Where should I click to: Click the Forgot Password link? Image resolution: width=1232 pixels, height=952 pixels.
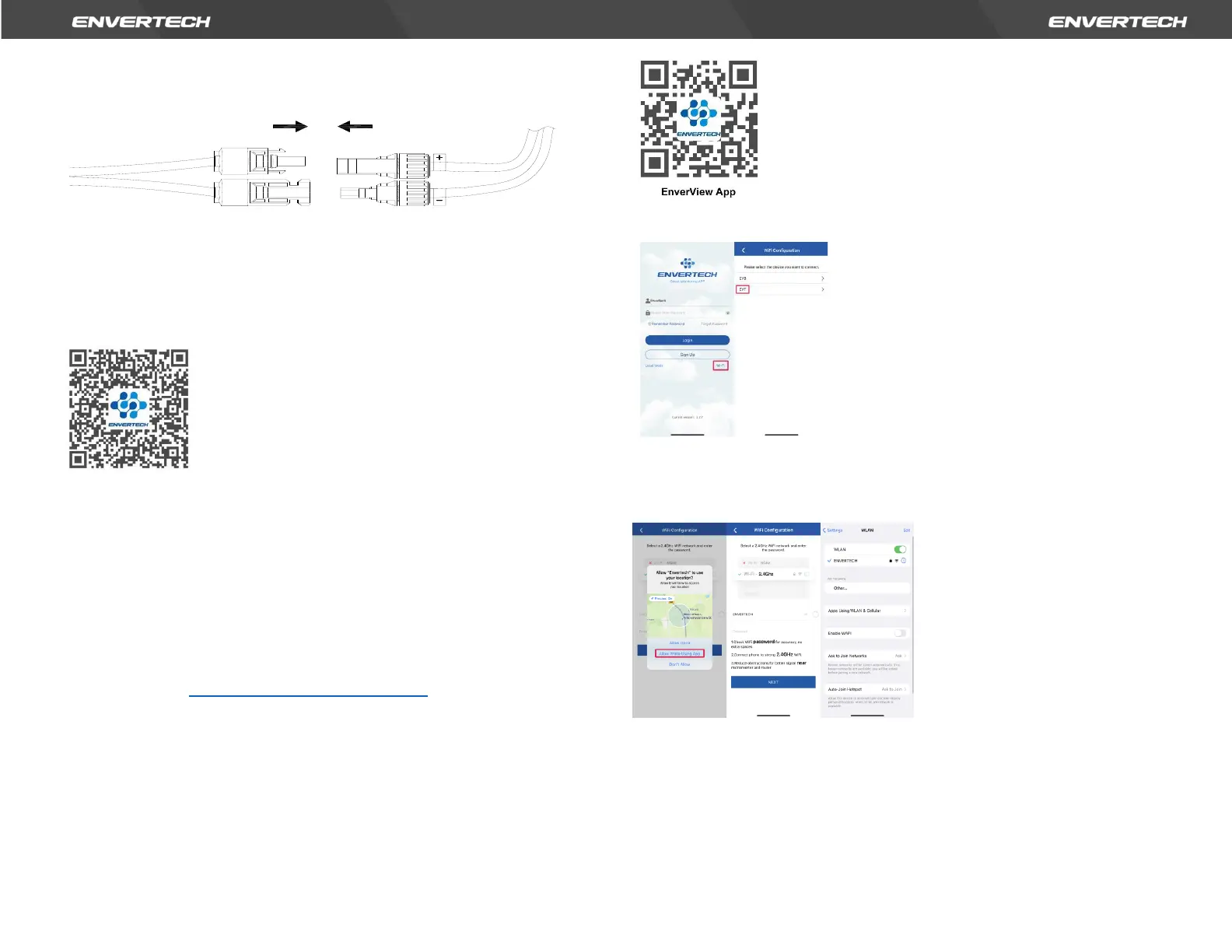click(x=714, y=324)
